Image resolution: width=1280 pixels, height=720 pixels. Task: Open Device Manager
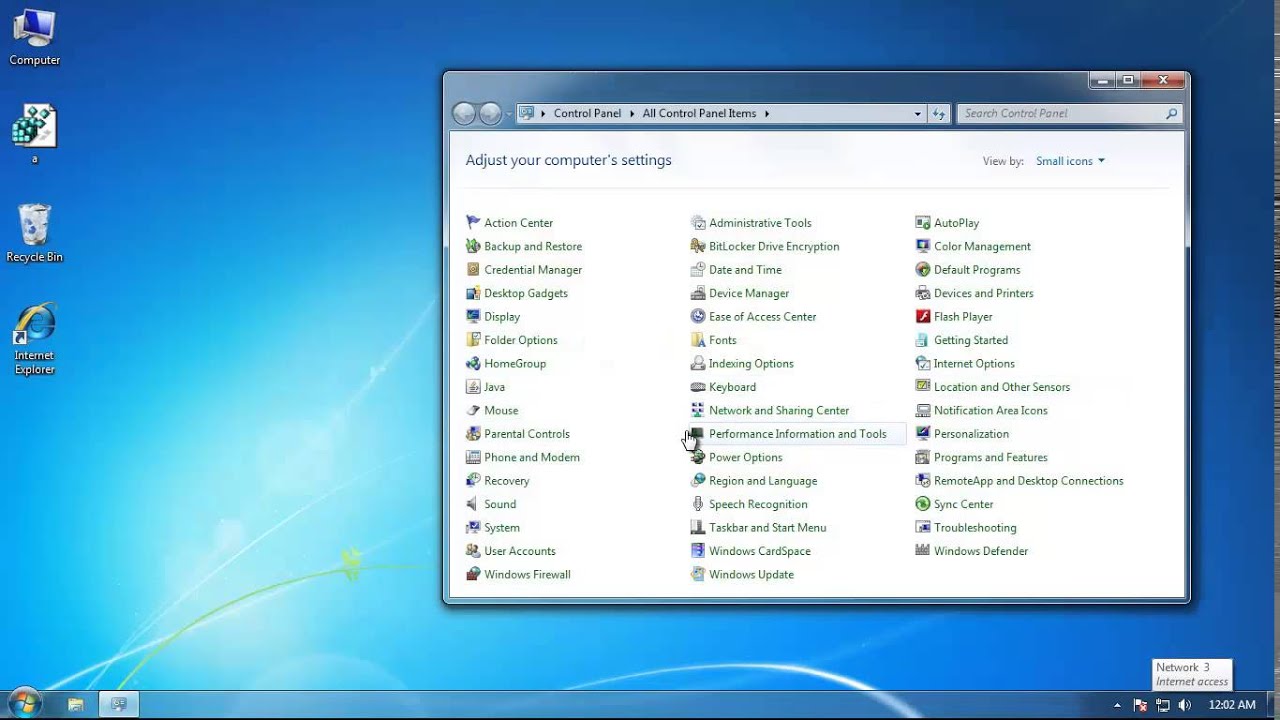point(748,293)
